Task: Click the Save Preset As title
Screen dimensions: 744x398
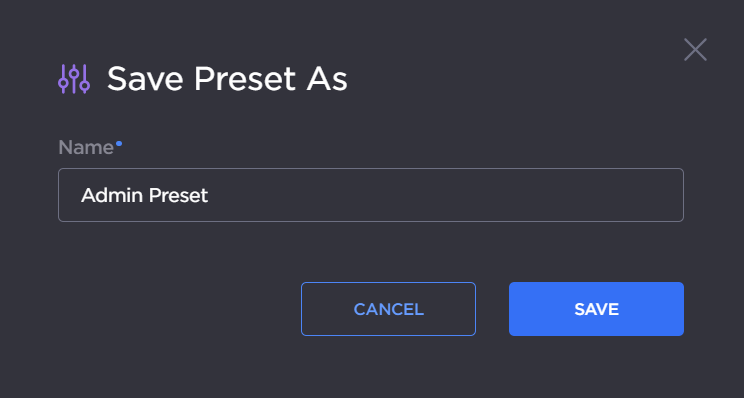Action: [x=227, y=79]
